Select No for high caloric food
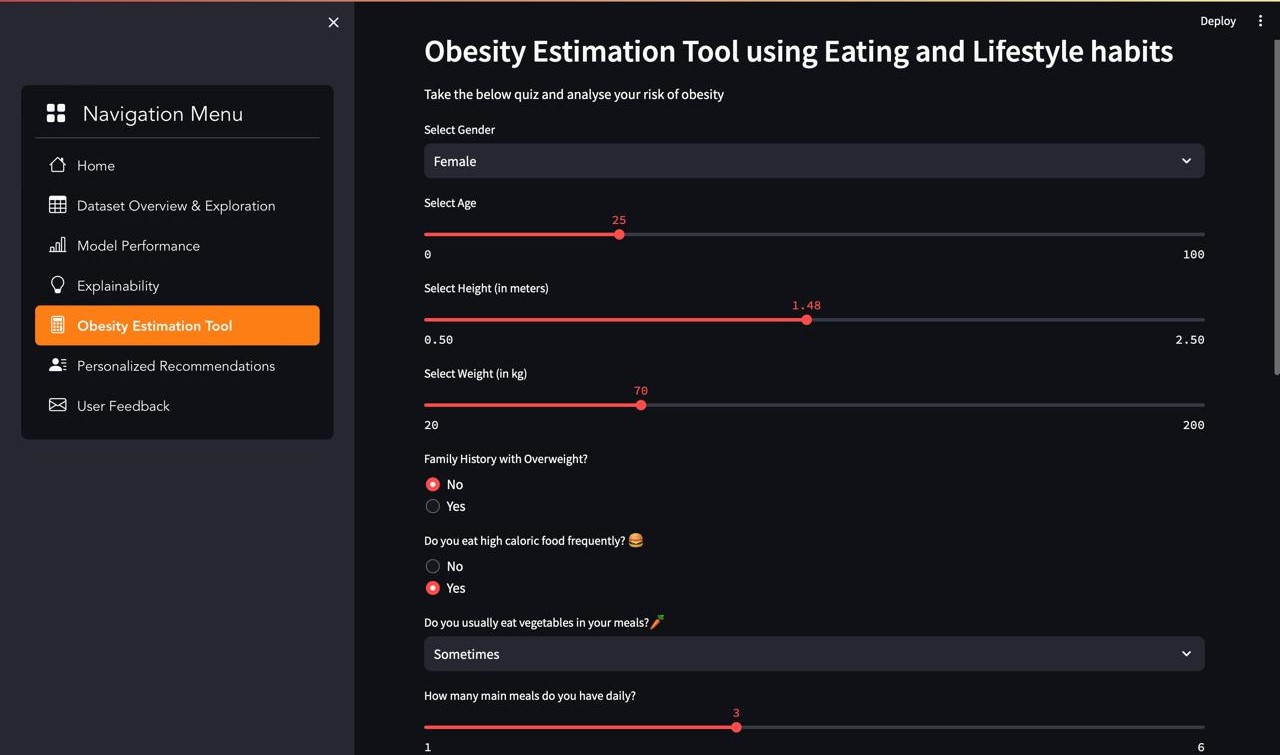Screen dimensions: 1280x755 pos(433,566)
